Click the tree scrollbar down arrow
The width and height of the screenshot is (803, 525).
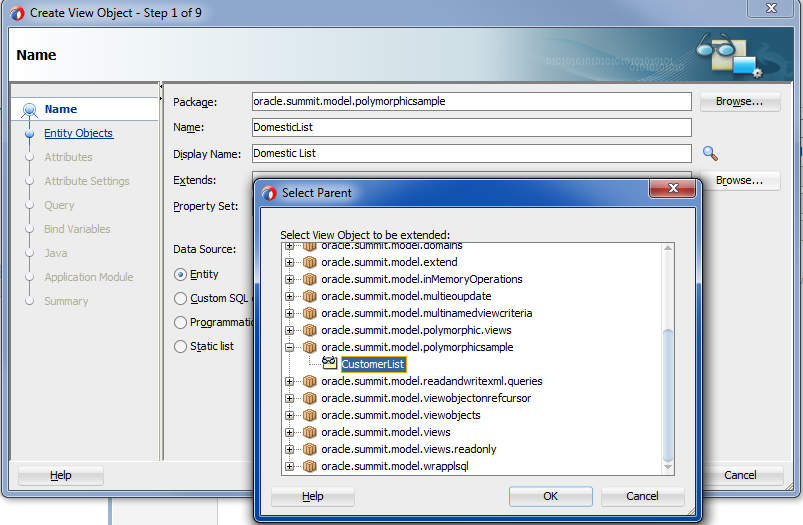pos(668,467)
